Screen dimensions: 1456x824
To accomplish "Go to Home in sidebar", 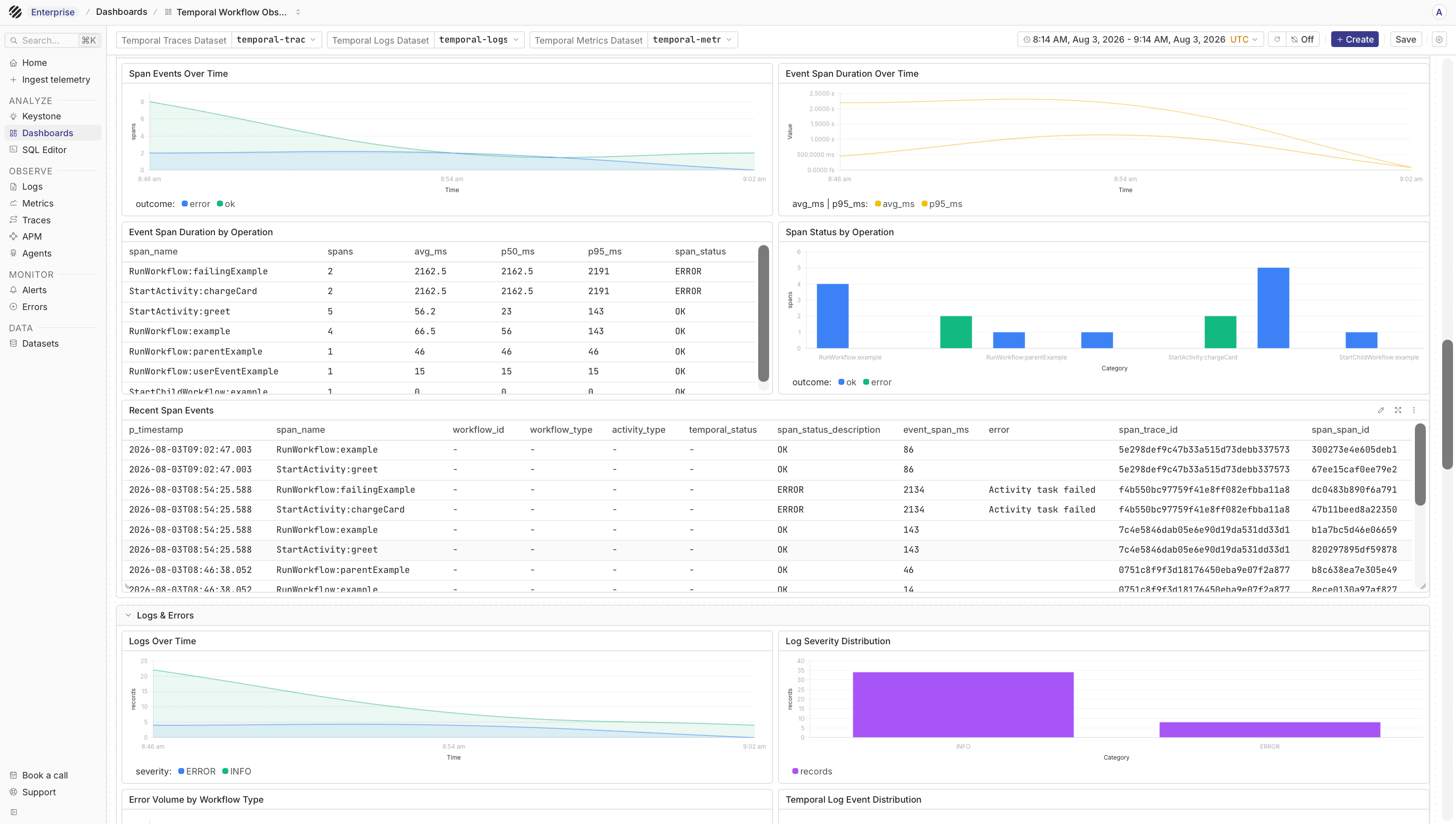I will point(34,63).
